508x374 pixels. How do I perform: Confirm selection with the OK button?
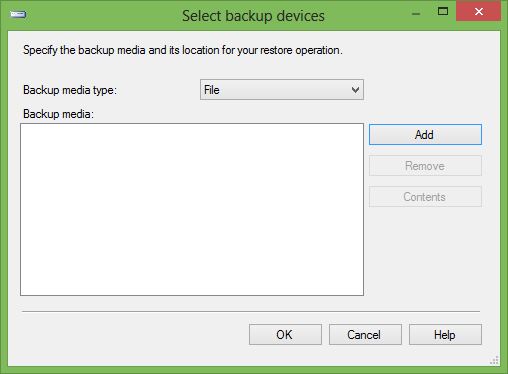click(x=285, y=334)
